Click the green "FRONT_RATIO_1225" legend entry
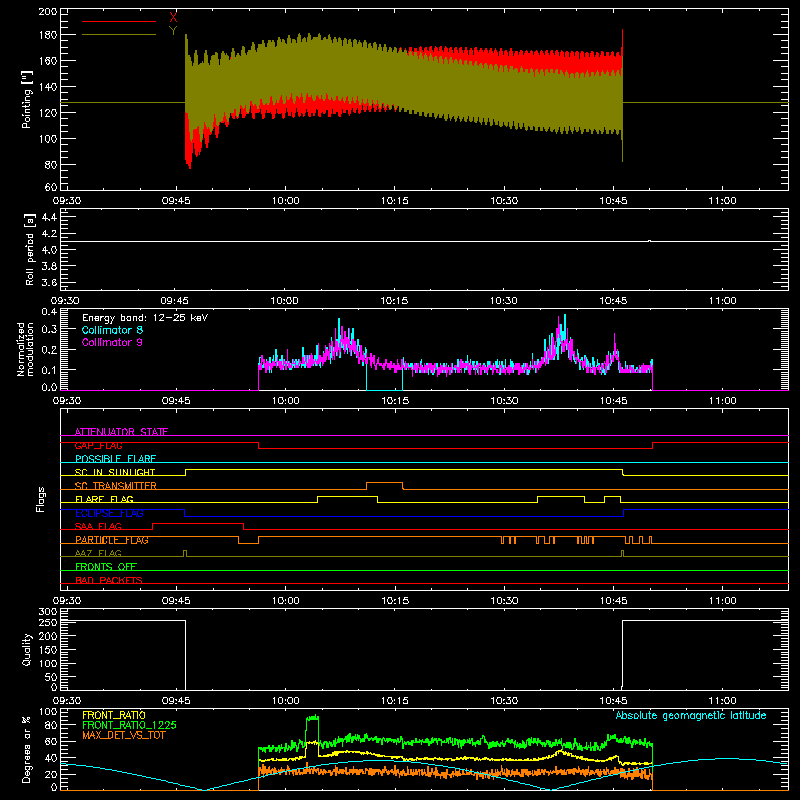Image resolution: width=800 pixels, height=800 pixels. click(129, 725)
